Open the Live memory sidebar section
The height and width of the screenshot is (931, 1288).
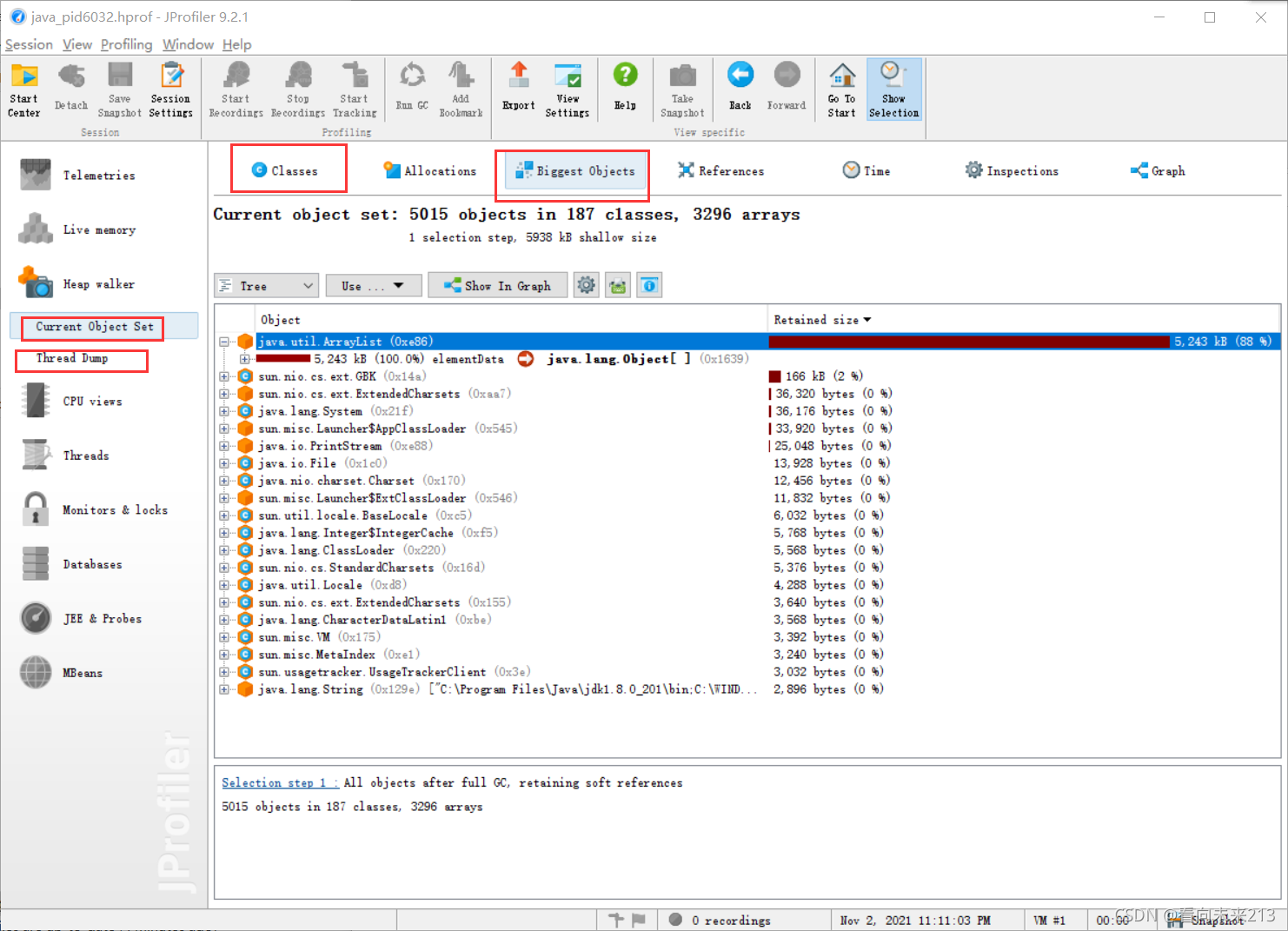click(x=78, y=229)
